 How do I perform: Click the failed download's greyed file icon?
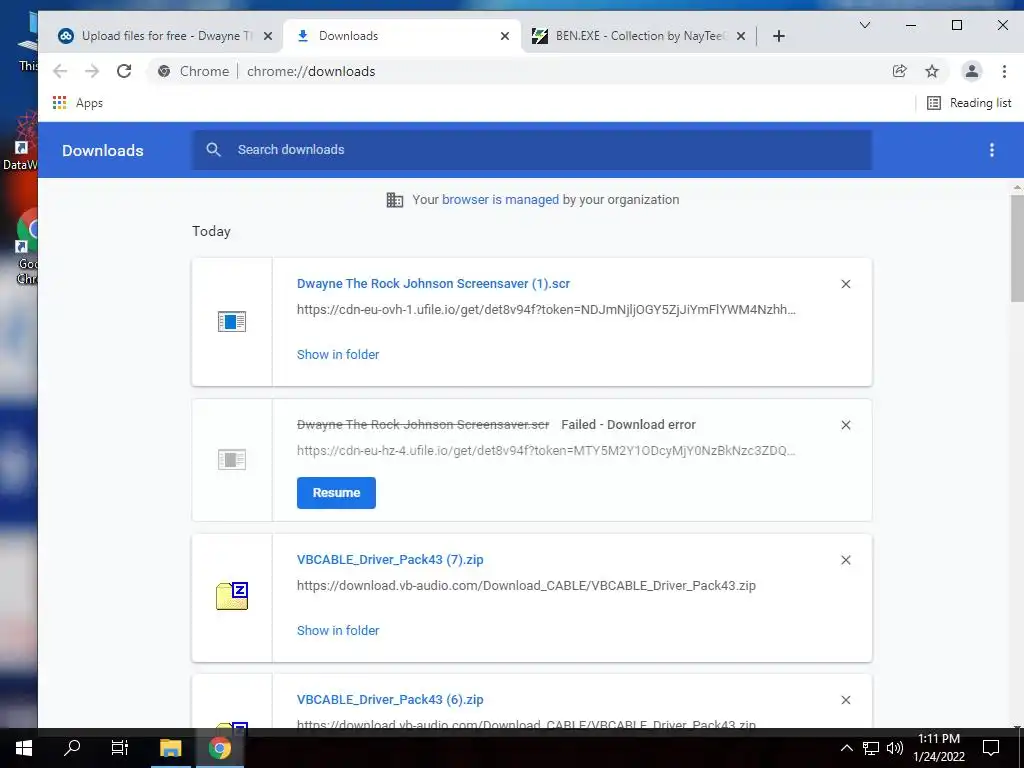(x=232, y=460)
